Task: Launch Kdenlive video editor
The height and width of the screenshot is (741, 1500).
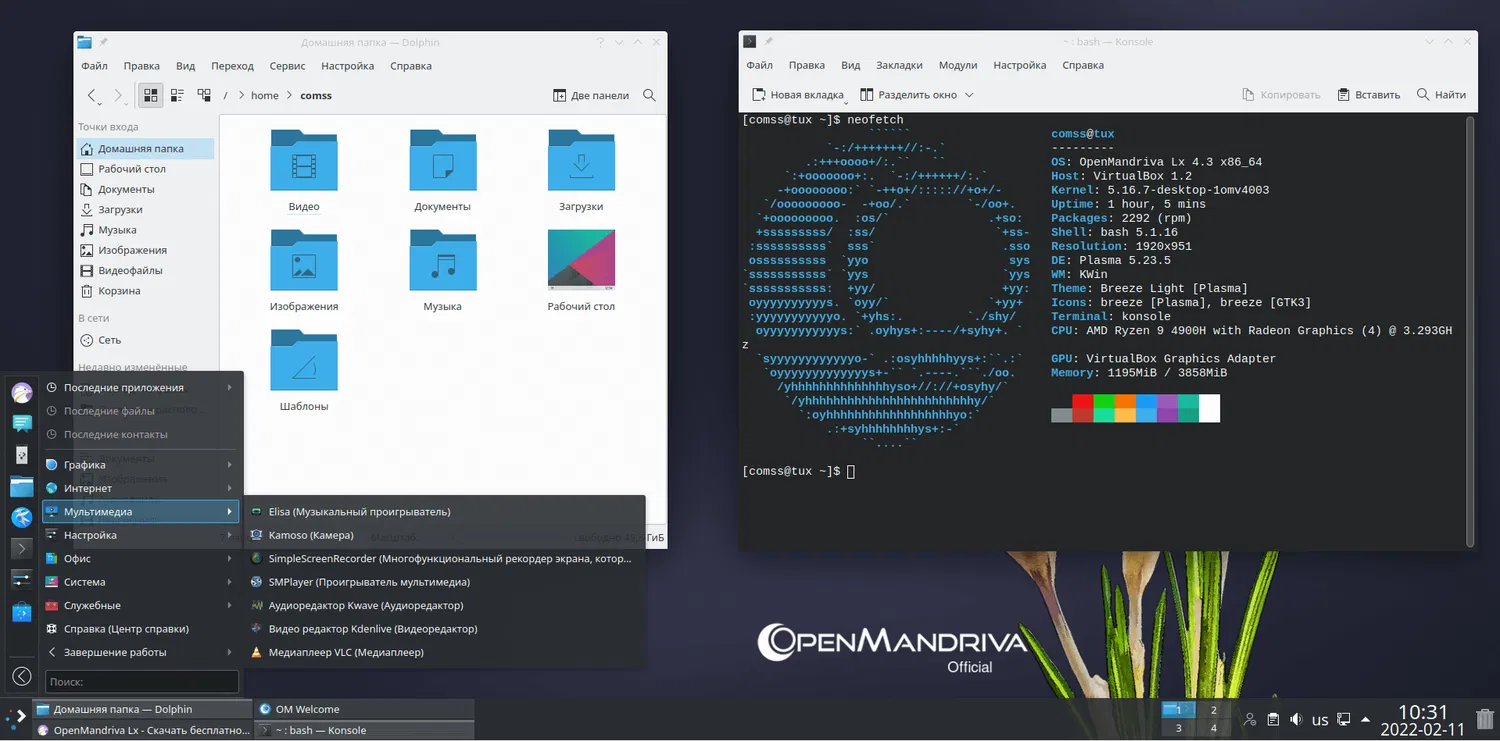Action: (x=445, y=629)
